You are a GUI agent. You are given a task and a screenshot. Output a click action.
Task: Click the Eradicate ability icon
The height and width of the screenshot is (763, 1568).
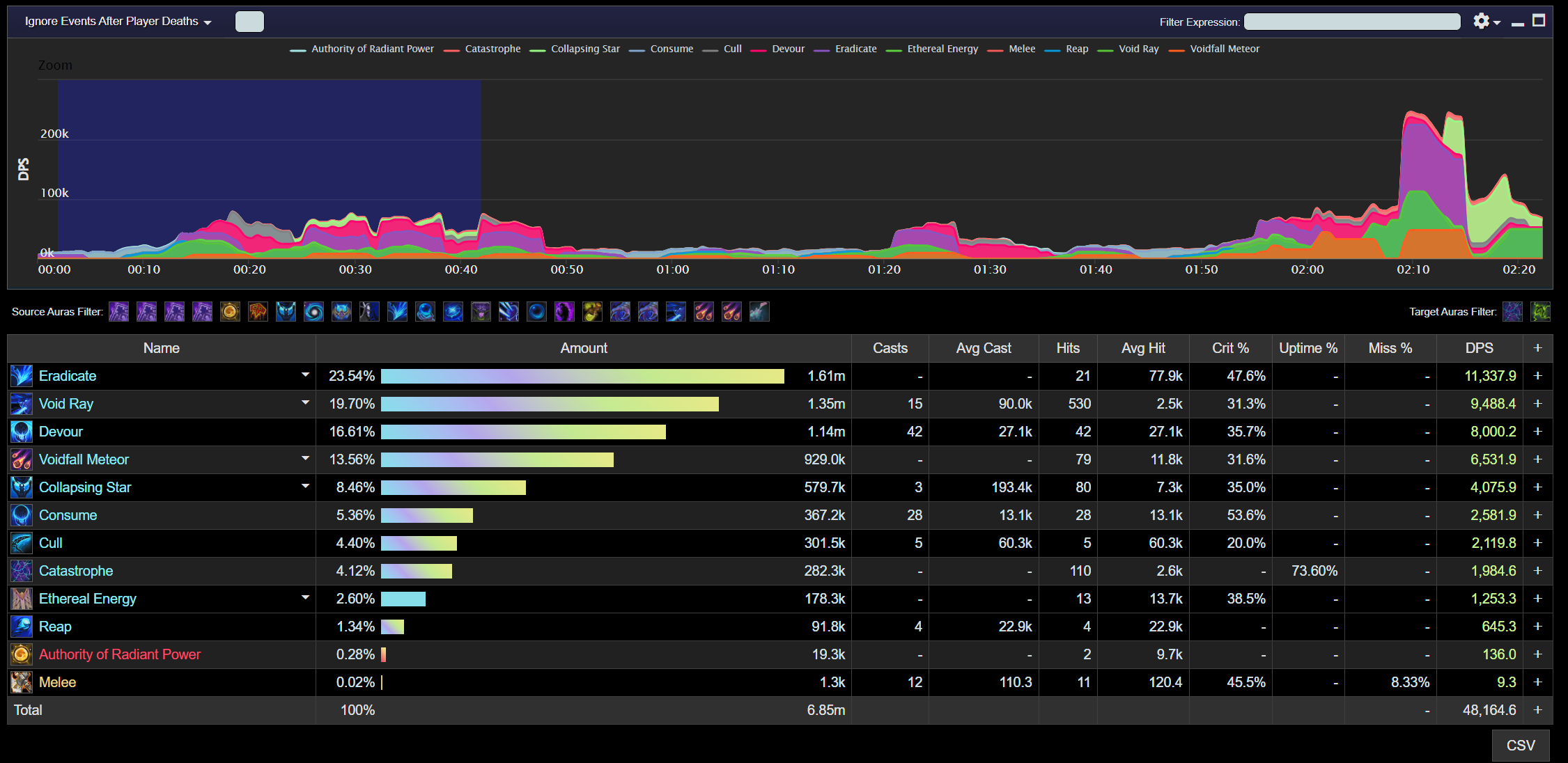(22, 376)
